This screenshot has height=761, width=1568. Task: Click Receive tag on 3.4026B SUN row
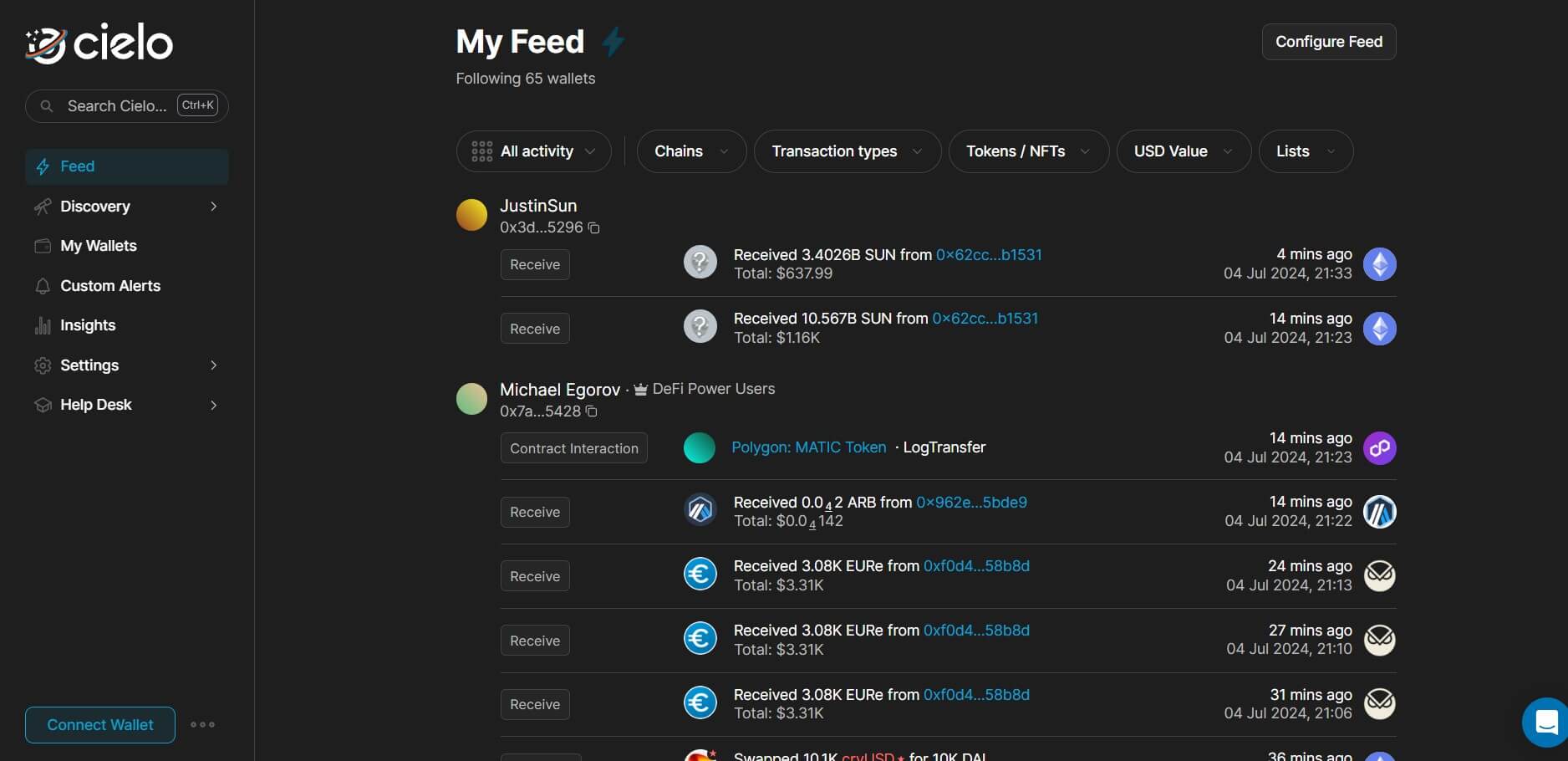click(535, 264)
